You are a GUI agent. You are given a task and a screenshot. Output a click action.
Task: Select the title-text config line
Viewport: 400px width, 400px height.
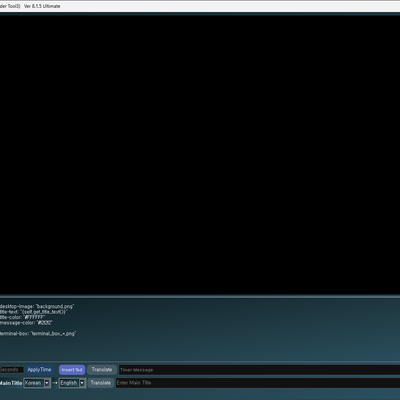[33, 312]
